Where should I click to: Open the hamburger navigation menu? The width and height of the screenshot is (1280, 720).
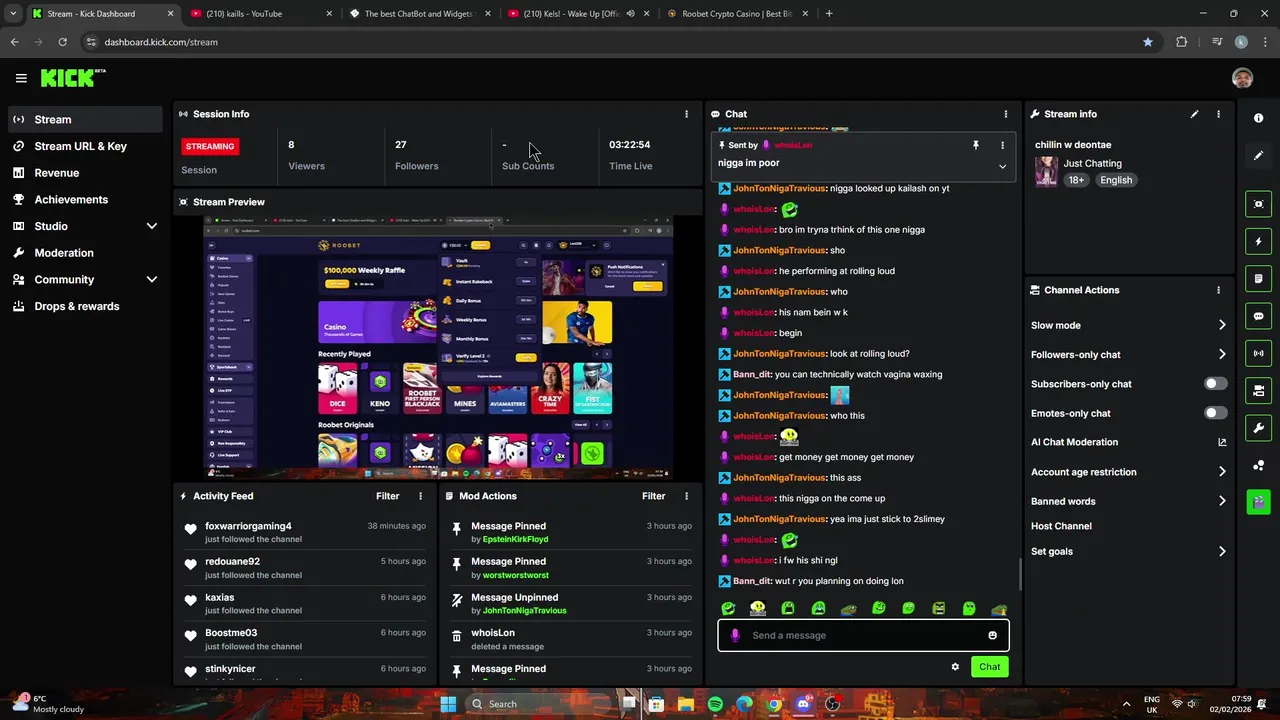21,78
